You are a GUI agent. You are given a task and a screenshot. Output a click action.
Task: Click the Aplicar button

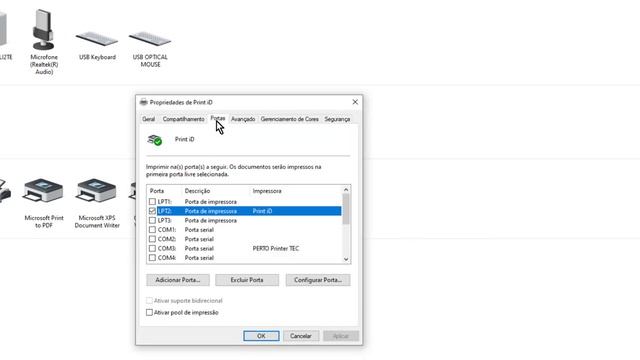coord(341,336)
